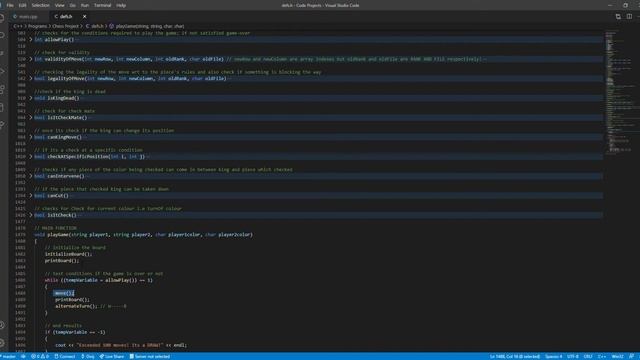Restore the window with the title bar restore button

click(x=625, y=5)
